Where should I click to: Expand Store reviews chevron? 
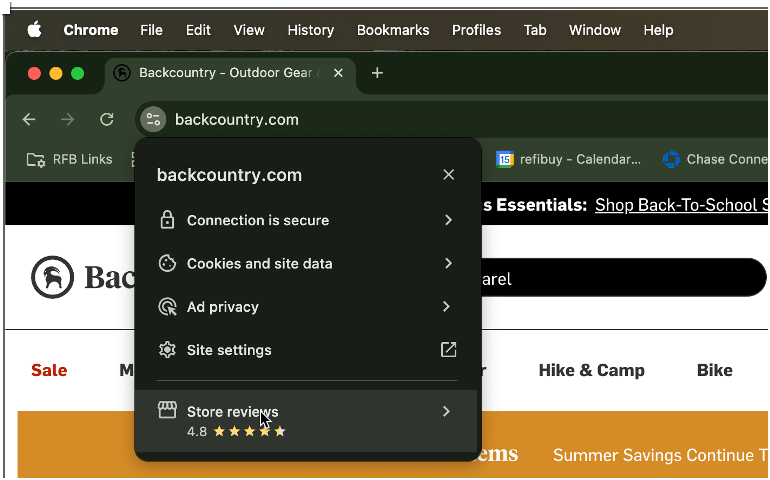(446, 411)
